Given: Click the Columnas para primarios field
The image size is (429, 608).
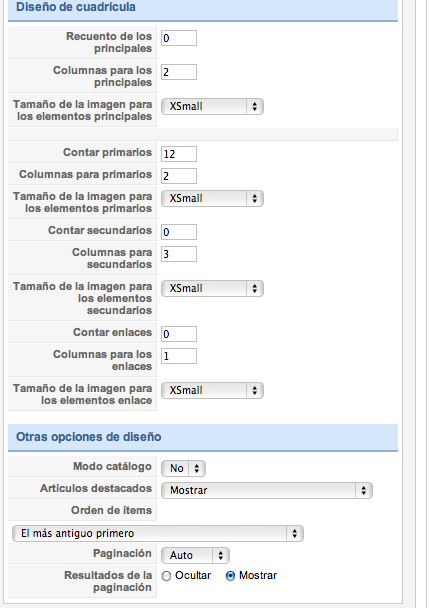Looking at the screenshot, I should [x=179, y=176].
